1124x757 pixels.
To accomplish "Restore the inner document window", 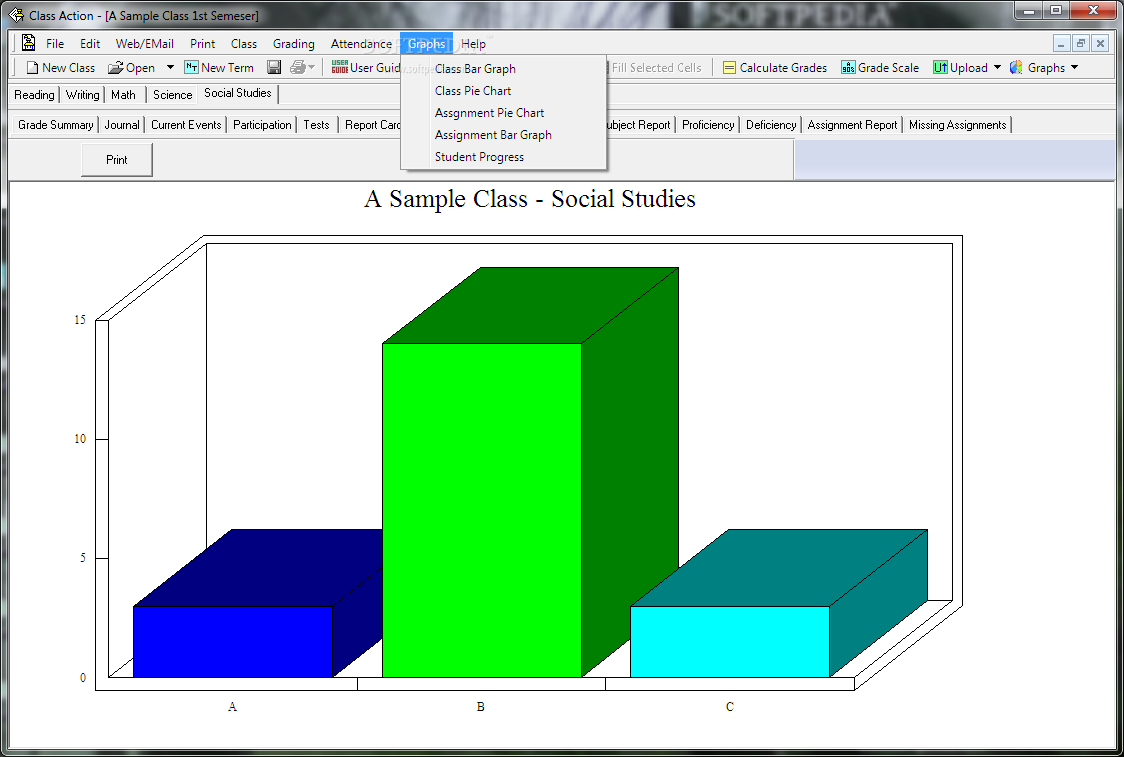I will coord(1081,44).
